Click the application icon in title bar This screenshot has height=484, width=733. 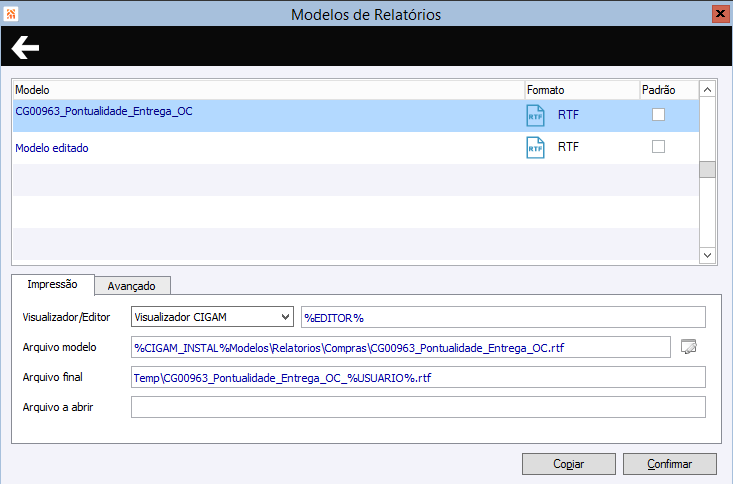[x=12, y=13]
